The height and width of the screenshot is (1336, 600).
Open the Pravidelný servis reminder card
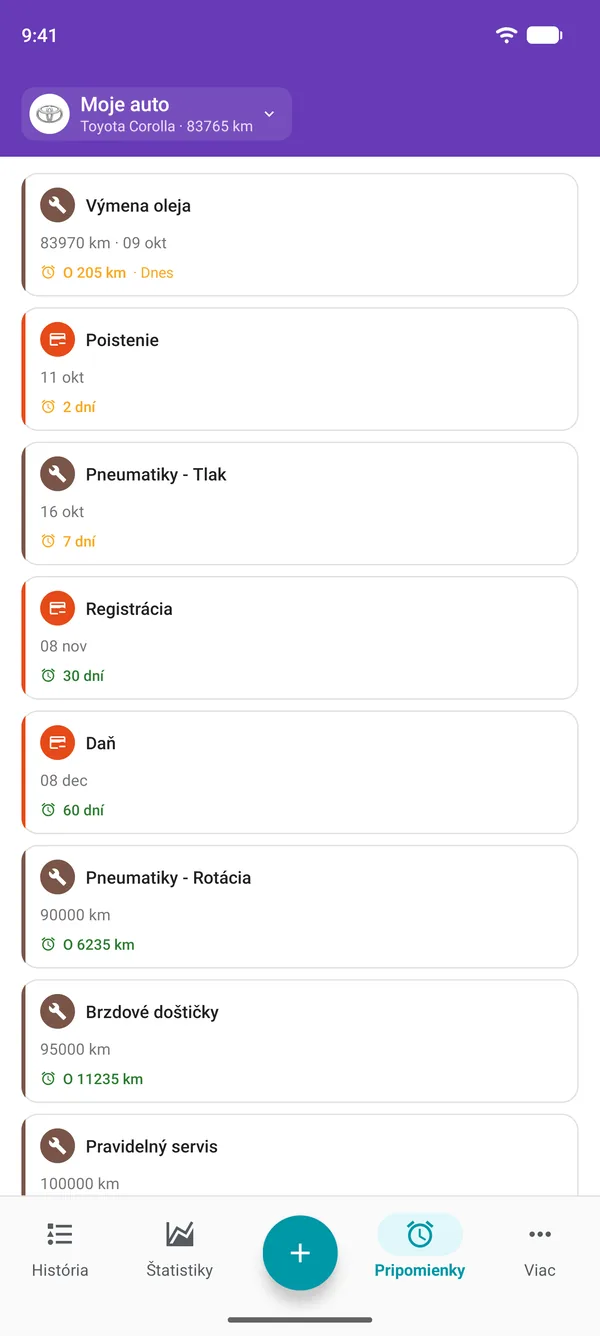pos(300,1155)
